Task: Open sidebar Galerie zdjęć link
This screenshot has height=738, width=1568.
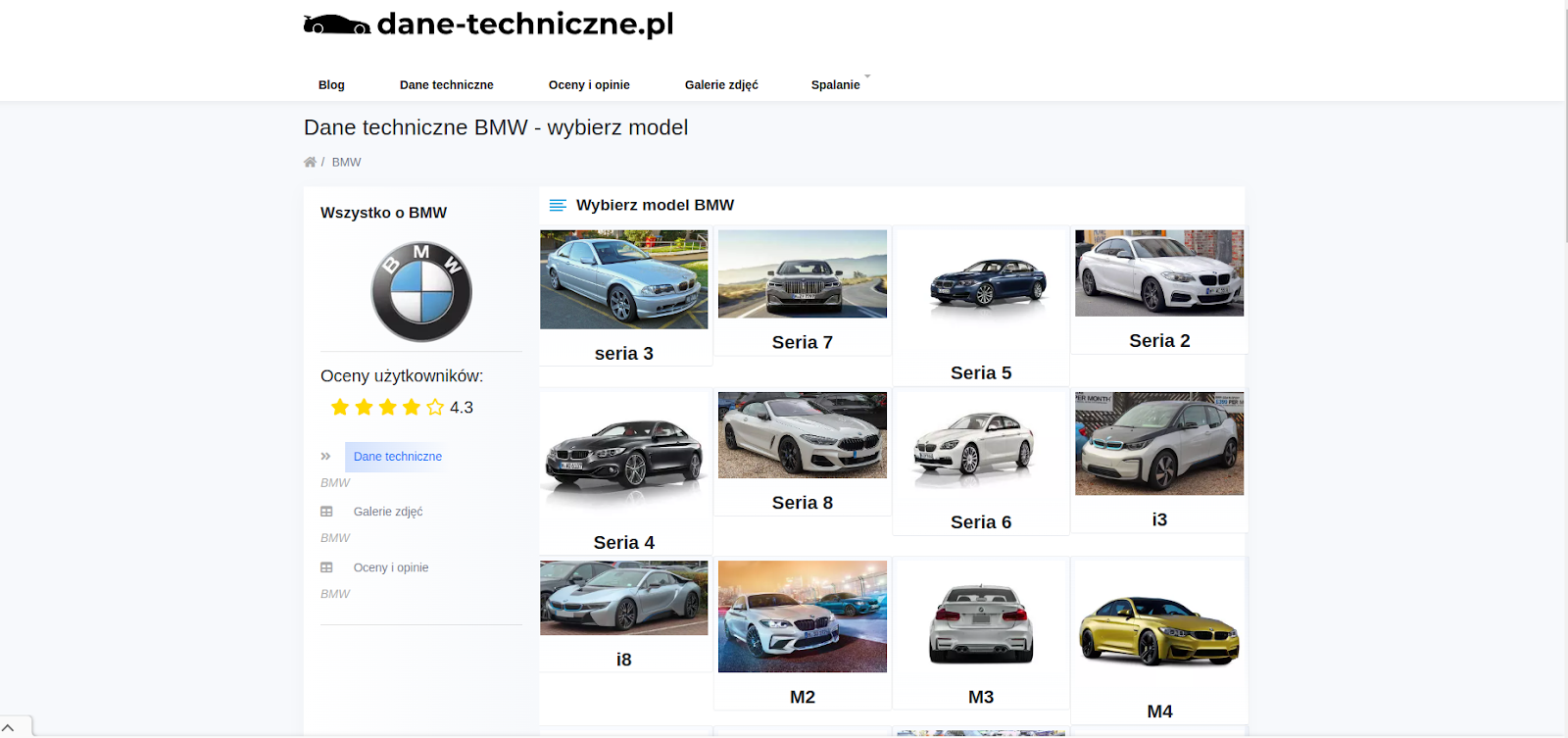Action: (388, 512)
